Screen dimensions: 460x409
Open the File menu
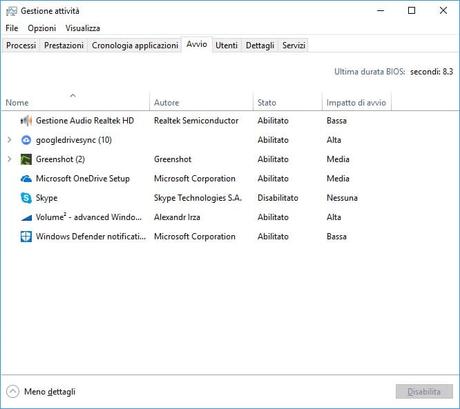(x=12, y=28)
